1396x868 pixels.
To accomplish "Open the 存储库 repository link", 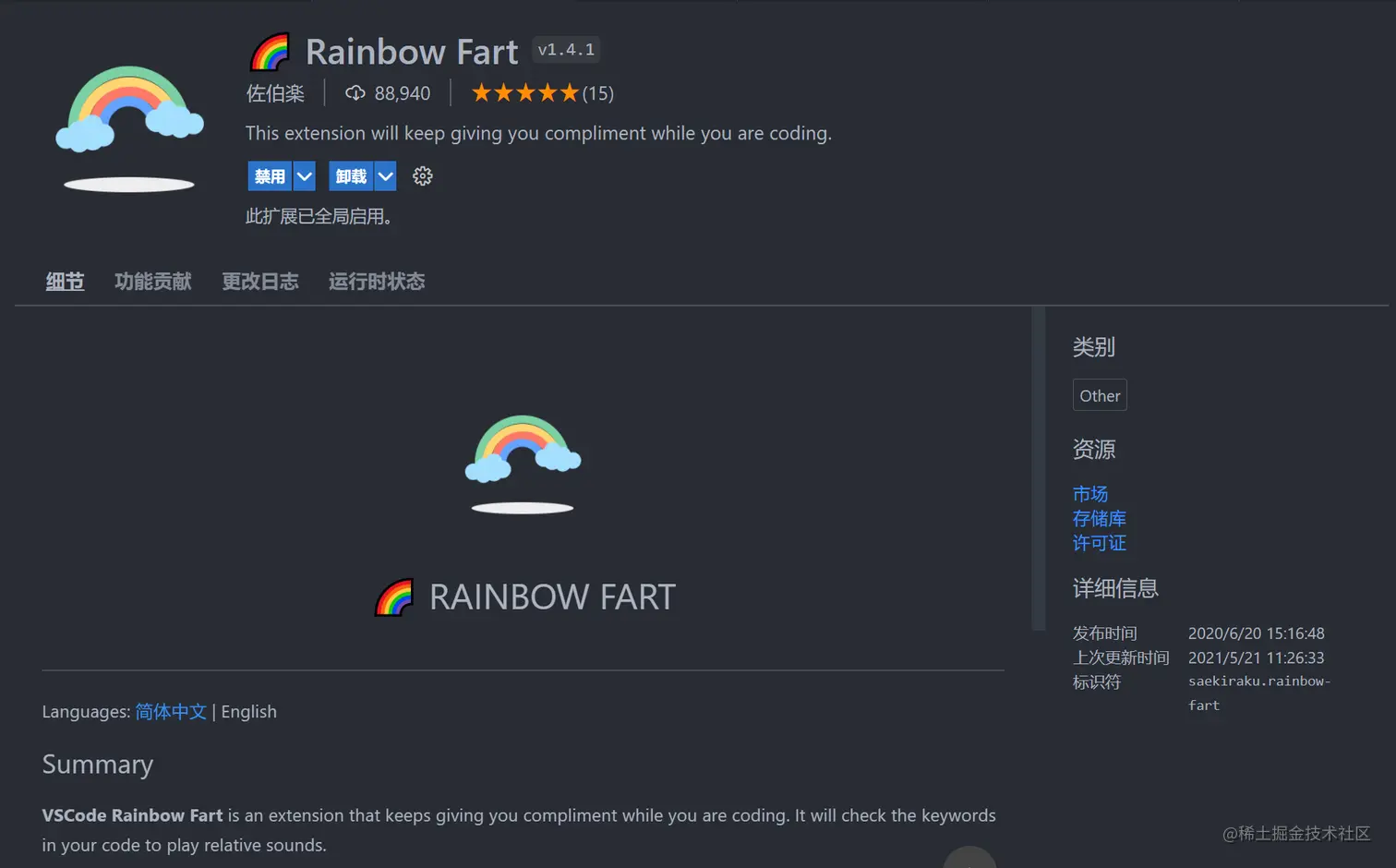I will [x=1100, y=519].
